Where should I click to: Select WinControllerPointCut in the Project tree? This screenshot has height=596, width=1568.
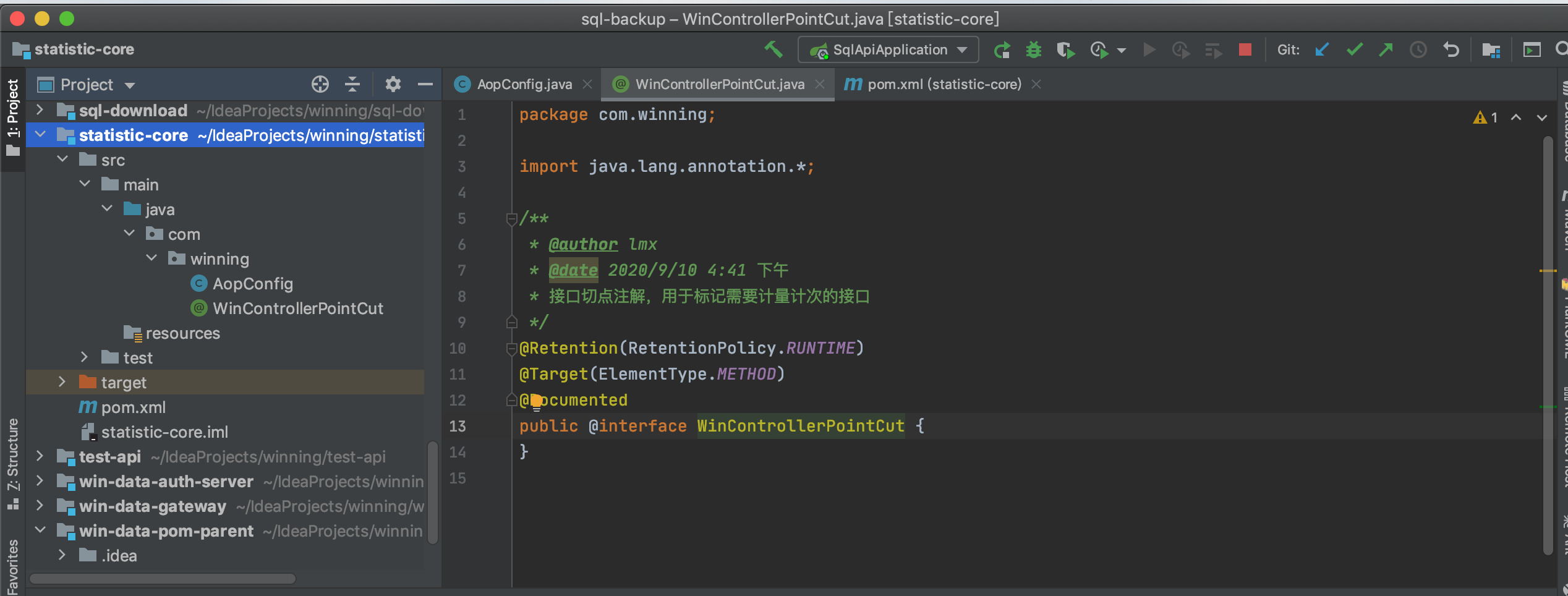pyautogui.click(x=298, y=308)
